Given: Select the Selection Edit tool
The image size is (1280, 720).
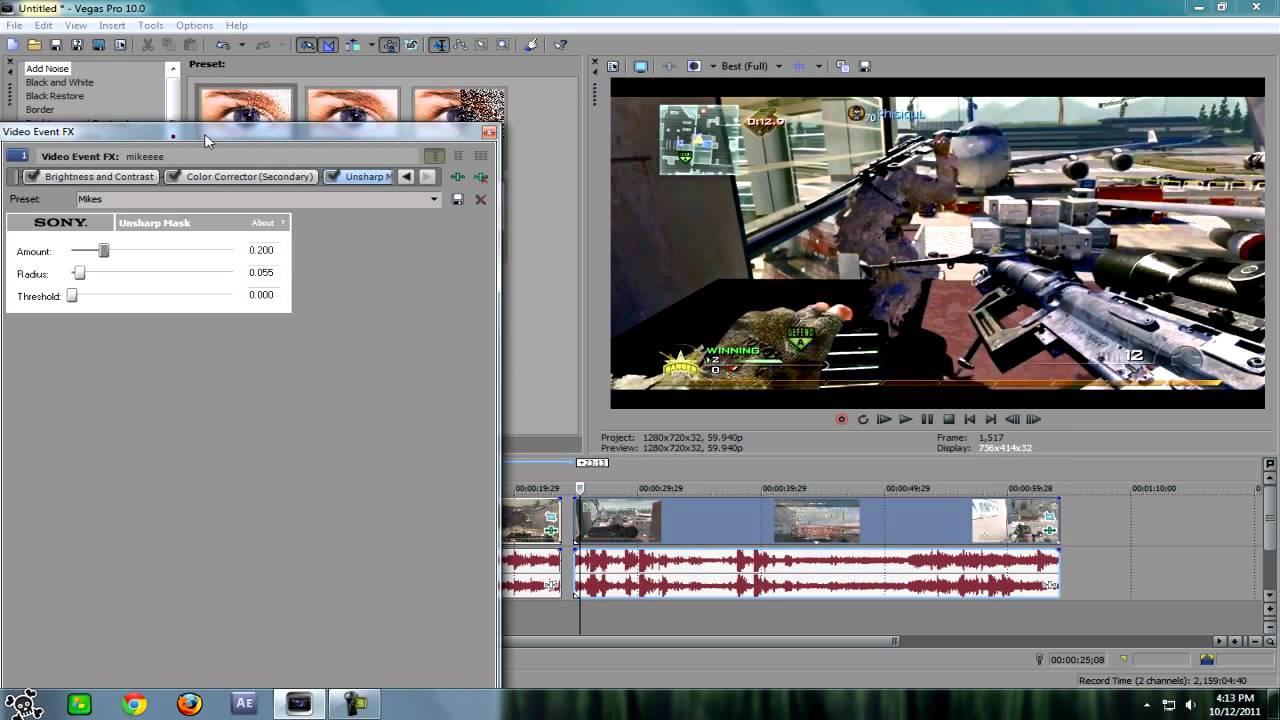Looking at the screenshot, I should (x=480, y=45).
